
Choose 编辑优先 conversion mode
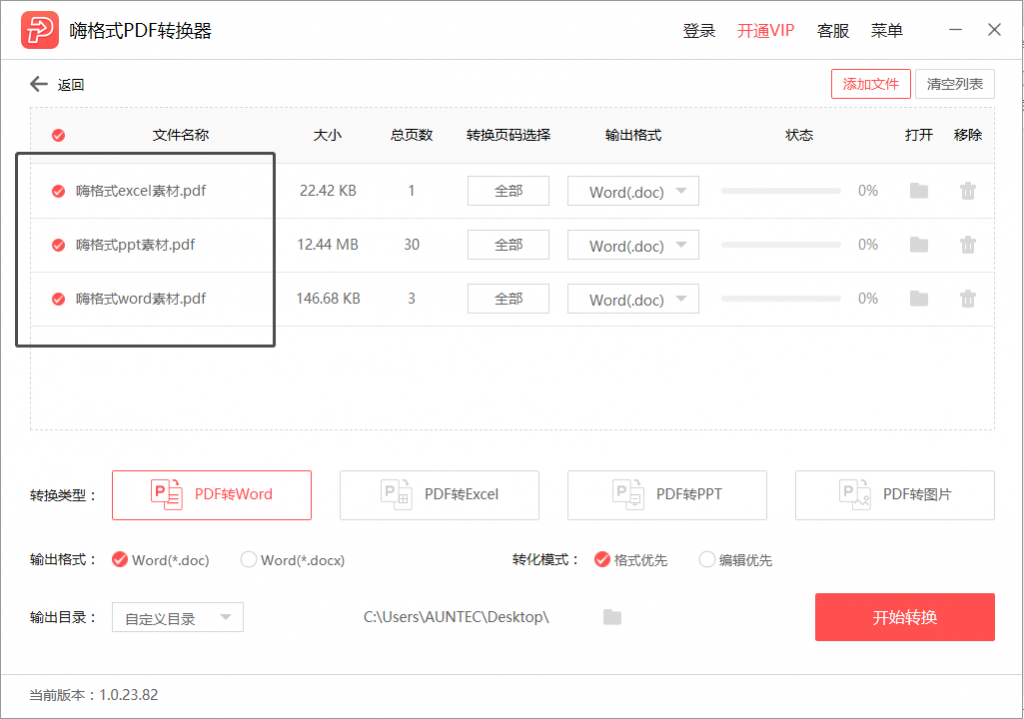coord(707,560)
